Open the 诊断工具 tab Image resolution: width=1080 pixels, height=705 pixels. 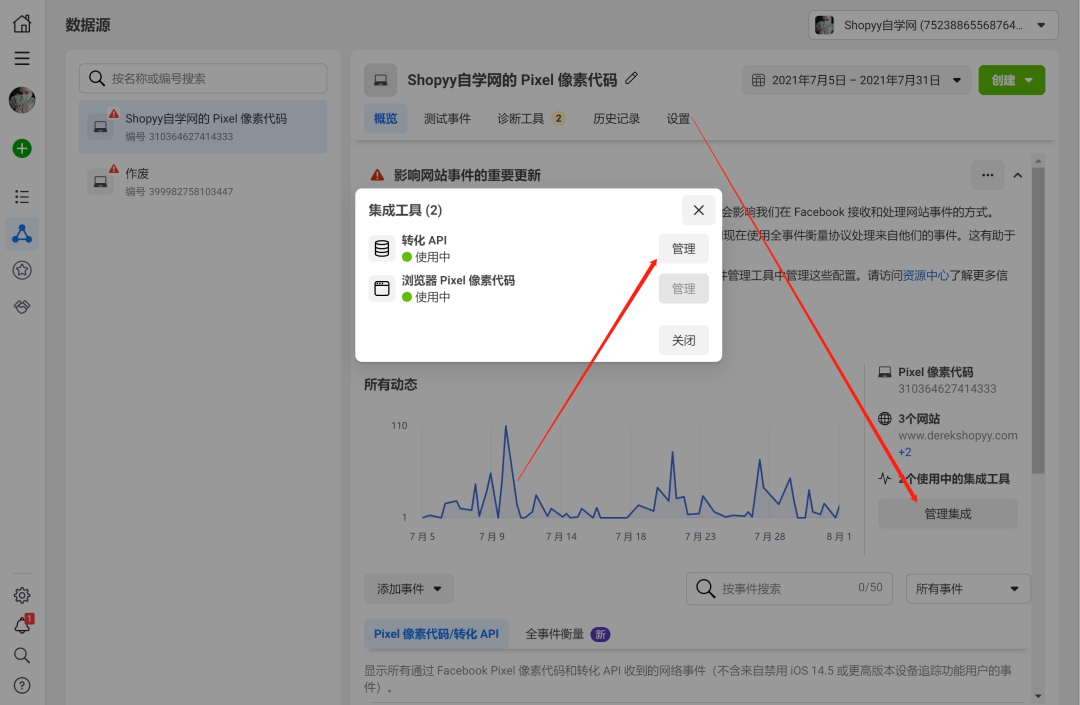[531, 118]
